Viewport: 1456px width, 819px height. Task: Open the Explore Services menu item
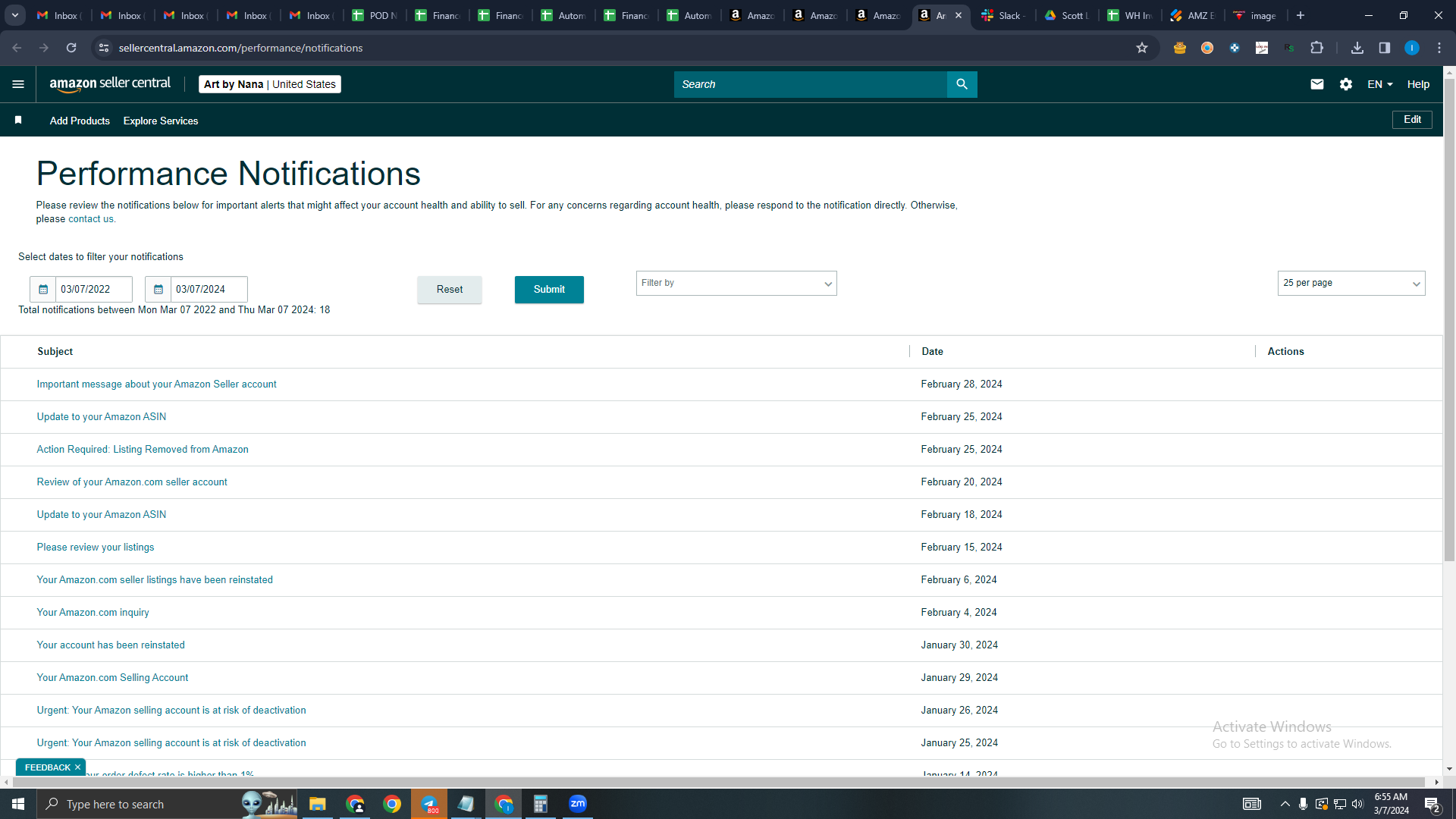pos(161,121)
